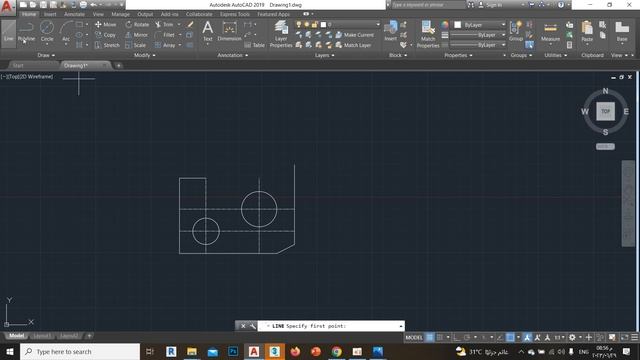Switch to the Manage ribbon tab
This screenshot has height=360, width=640.
tap(120, 14)
